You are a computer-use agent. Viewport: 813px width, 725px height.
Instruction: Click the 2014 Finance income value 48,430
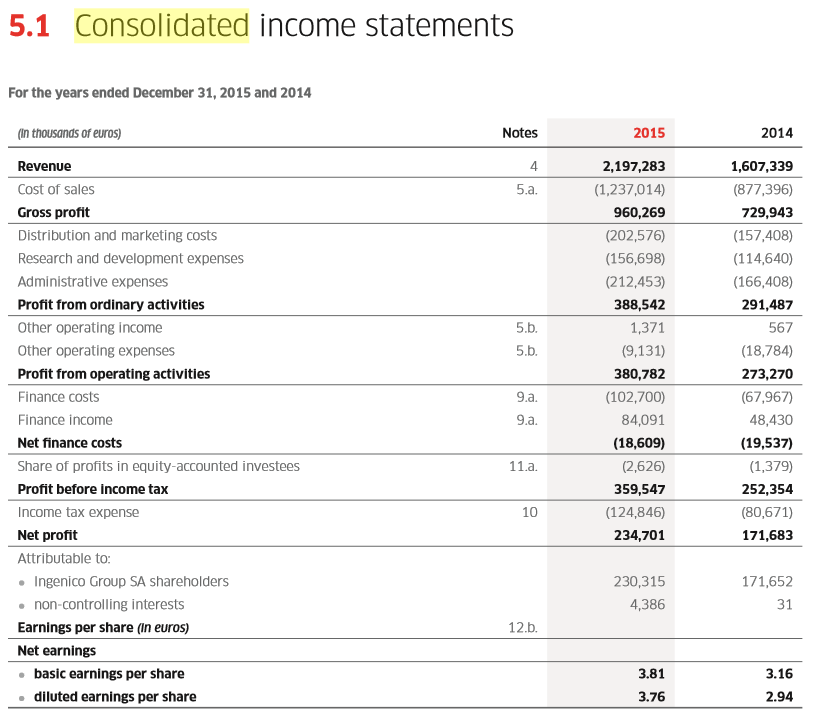(x=770, y=420)
